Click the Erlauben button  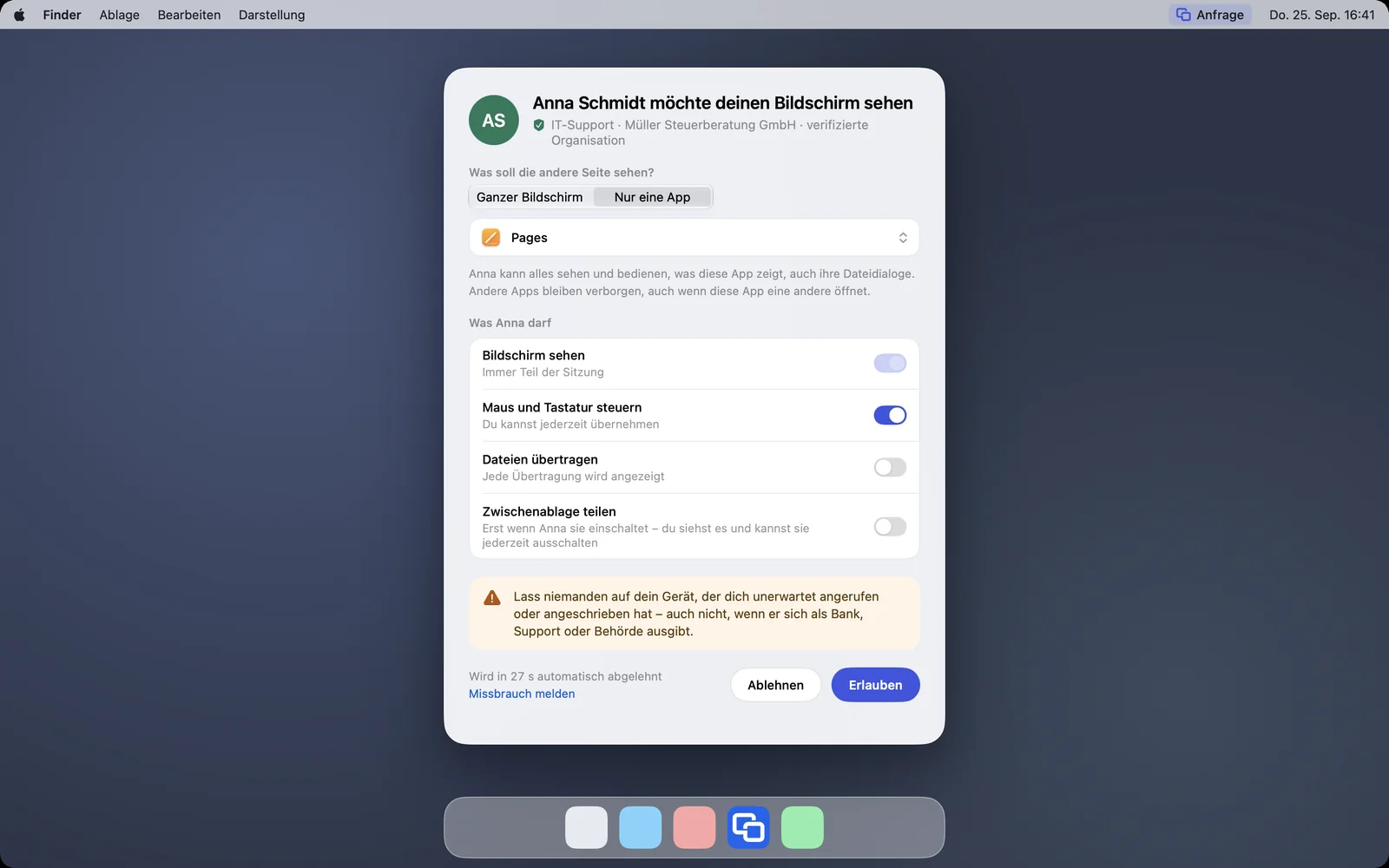(875, 685)
